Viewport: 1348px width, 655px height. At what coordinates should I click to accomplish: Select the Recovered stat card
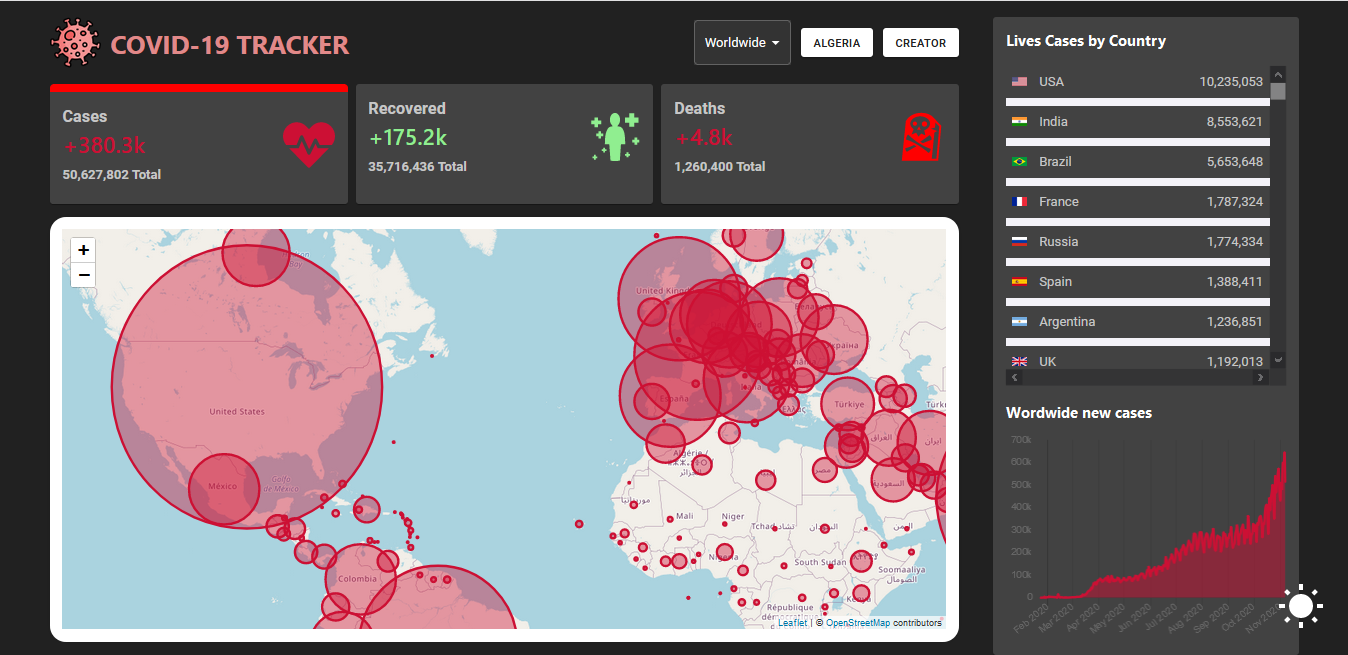504,144
